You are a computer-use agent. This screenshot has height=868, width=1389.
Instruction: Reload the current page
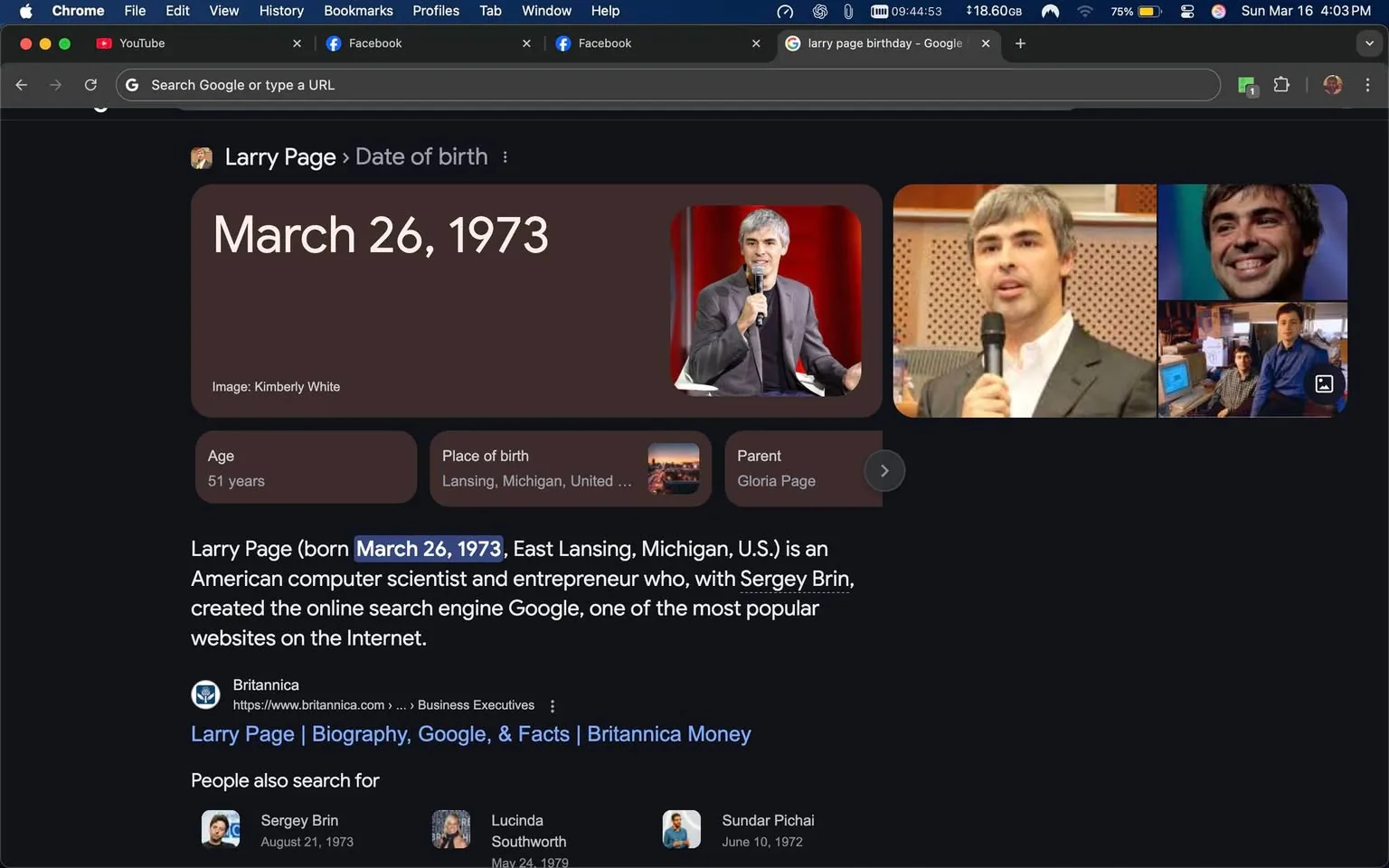coord(90,84)
